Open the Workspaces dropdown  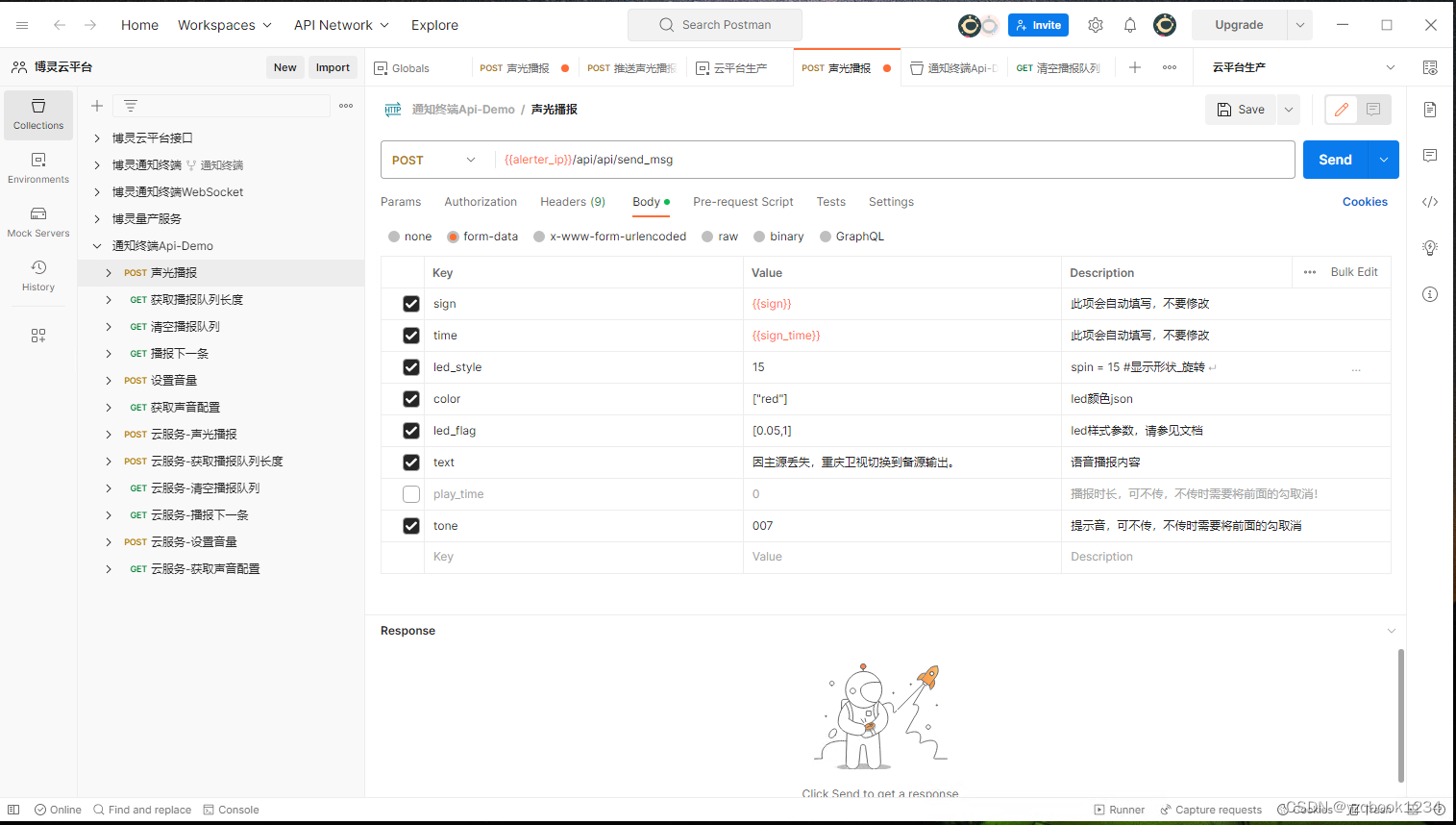[x=224, y=25]
